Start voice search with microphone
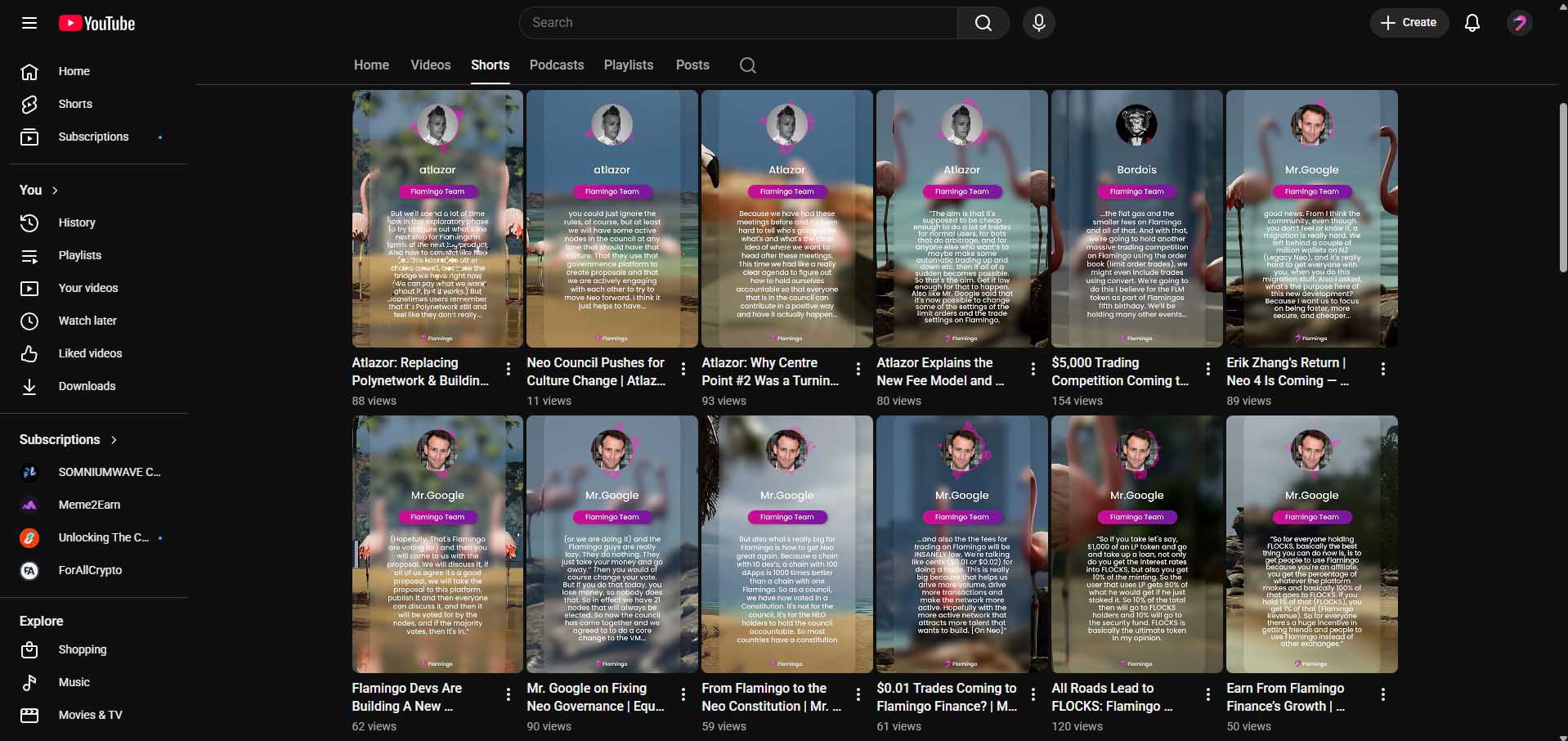This screenshot has height=741, width=1568. [1038, 23]
